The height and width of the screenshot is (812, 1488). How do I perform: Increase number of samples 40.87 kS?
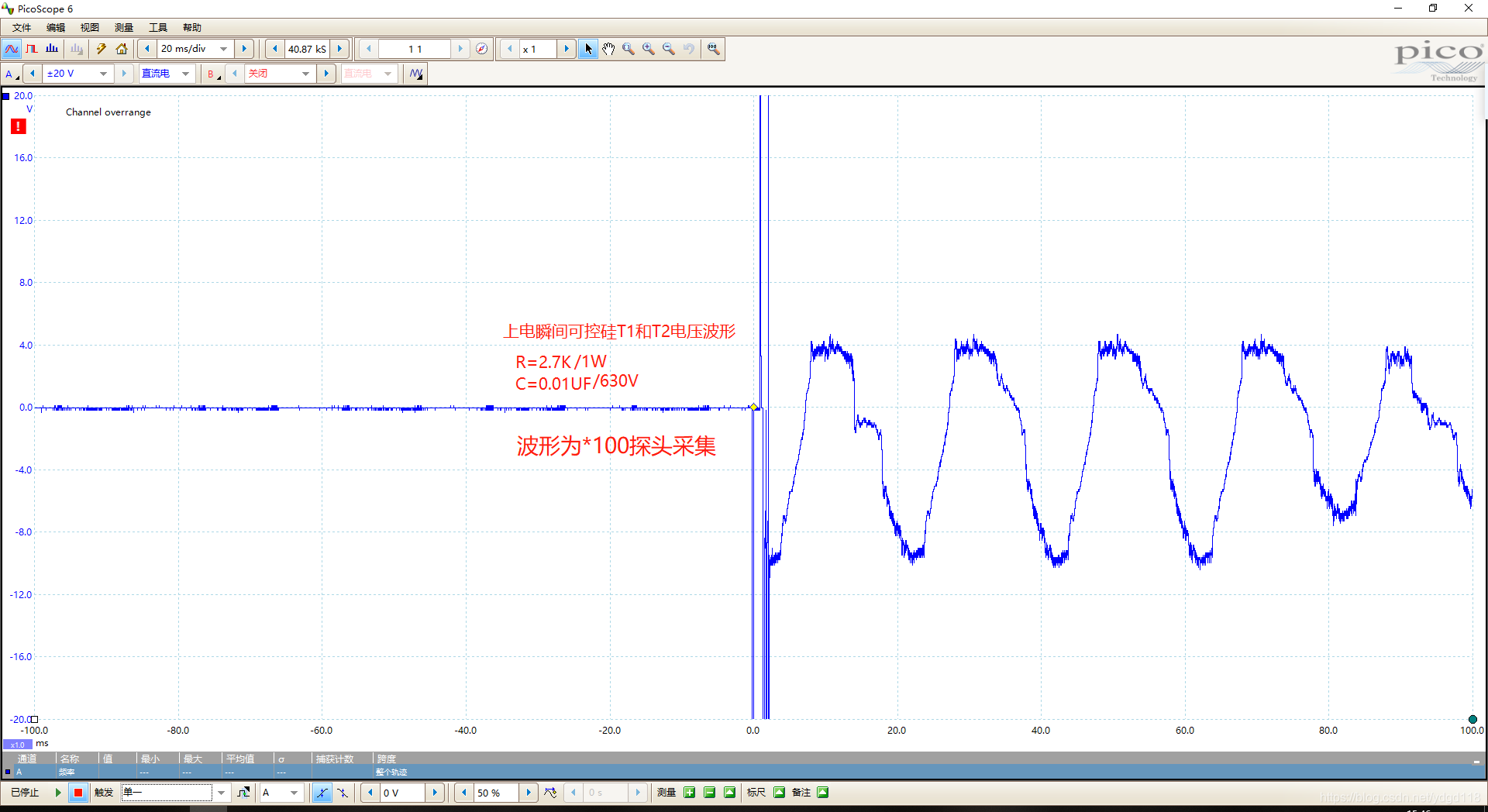339,49
